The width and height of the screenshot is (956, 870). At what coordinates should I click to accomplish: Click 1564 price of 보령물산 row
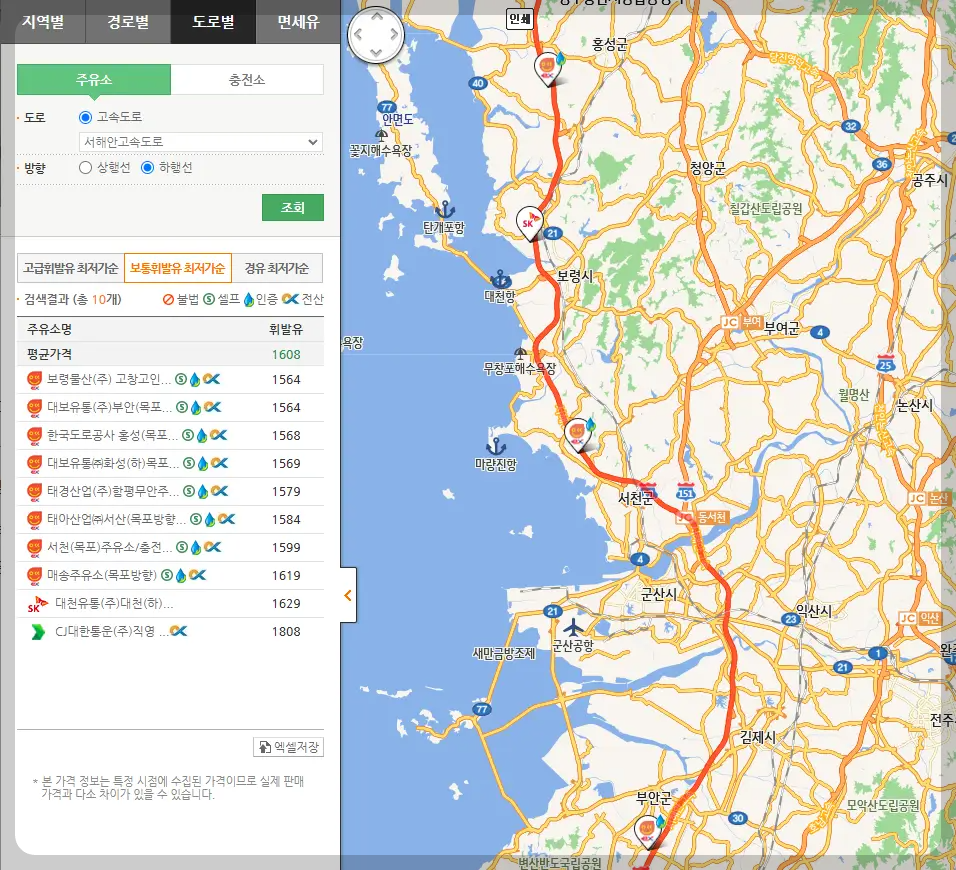(x=286, y=380)
